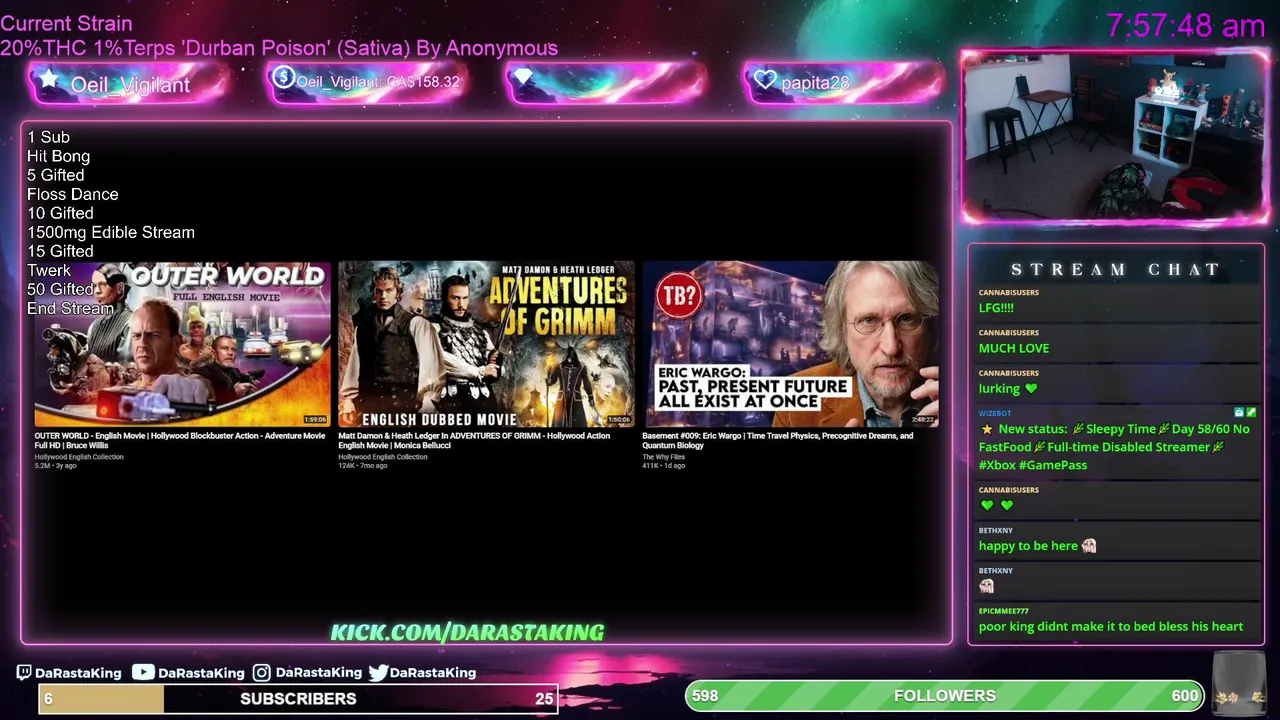Click the '10 Gifted' goal line
This screenshot has height=720, width=1280.
[60, 213]
